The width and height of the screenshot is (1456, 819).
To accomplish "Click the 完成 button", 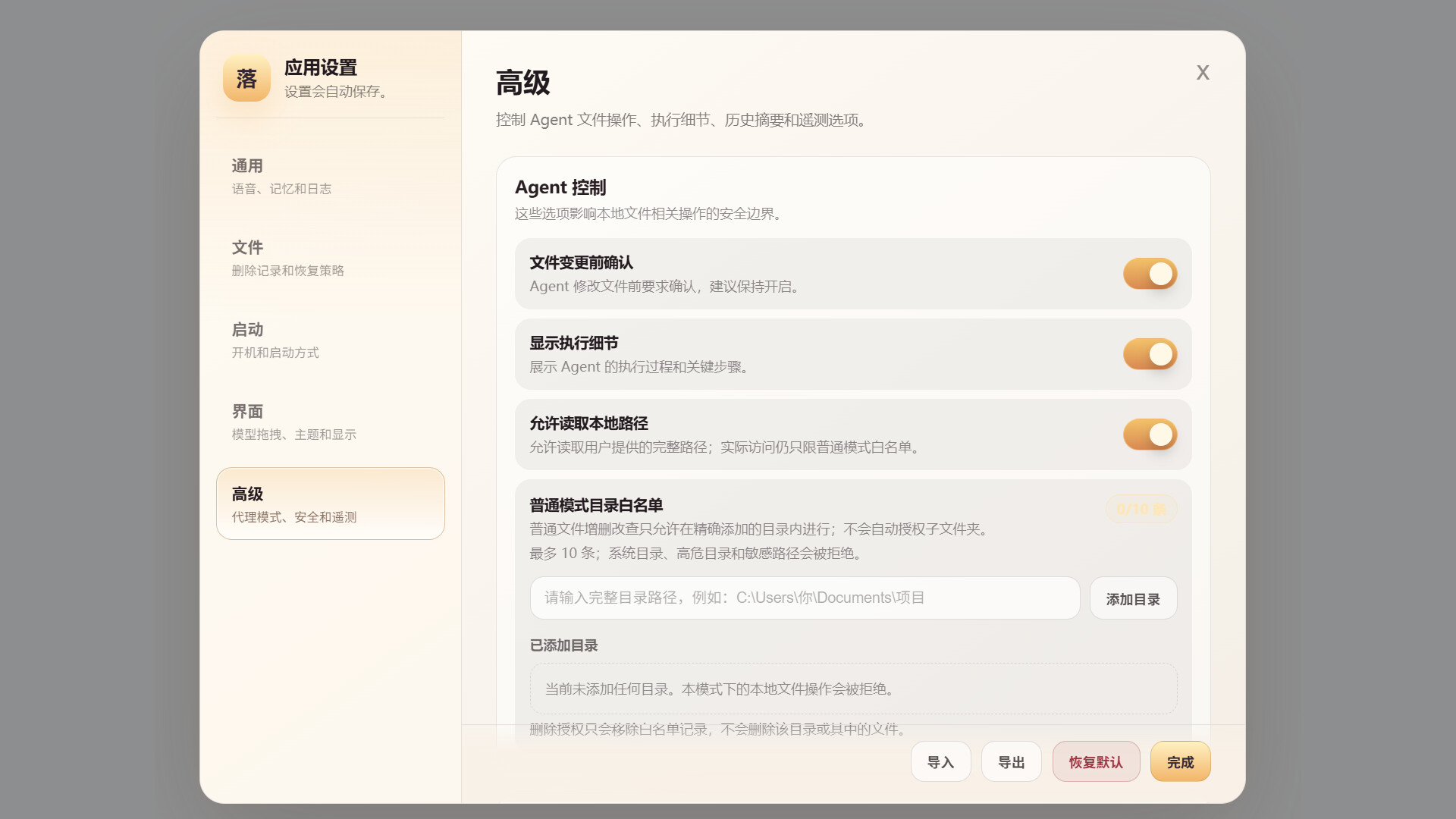I will click(1180, 761).
